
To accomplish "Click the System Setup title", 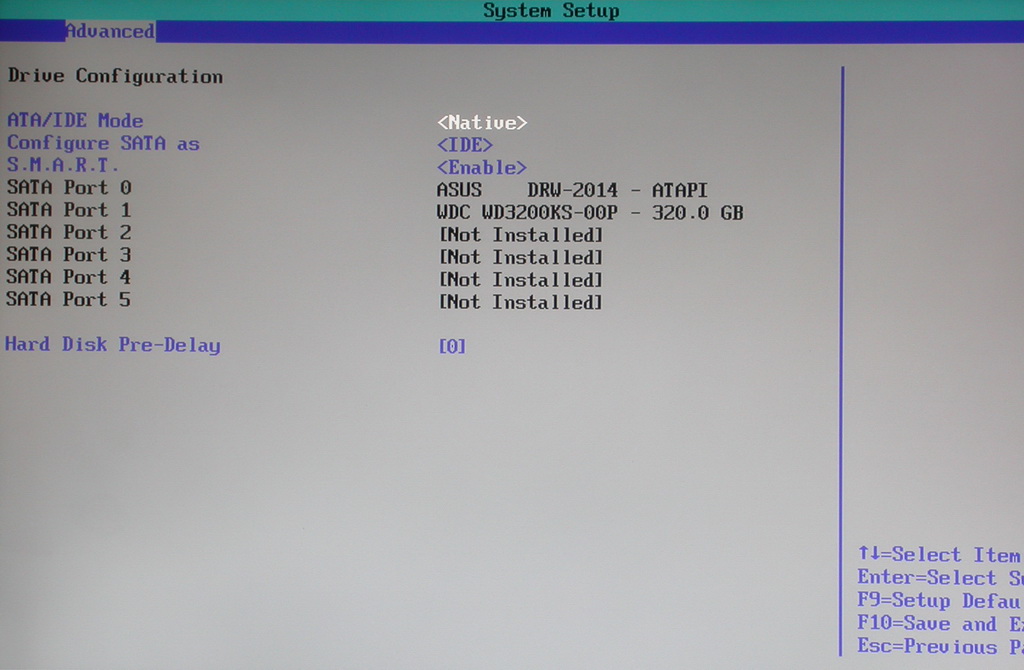I will click(551, 10).
